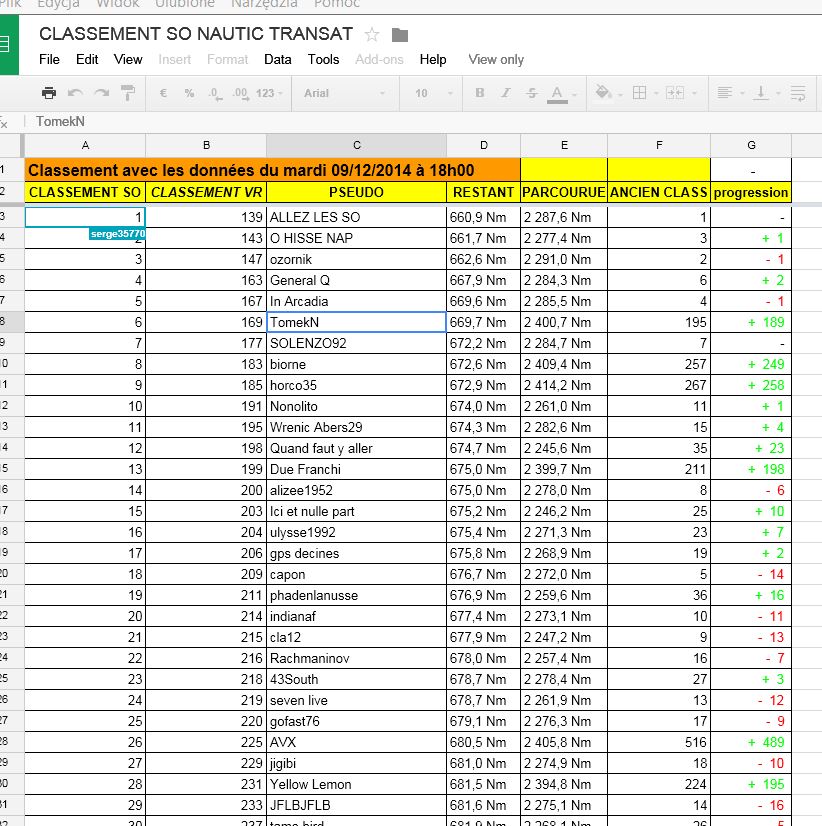Click the View only label

[496, 59]
